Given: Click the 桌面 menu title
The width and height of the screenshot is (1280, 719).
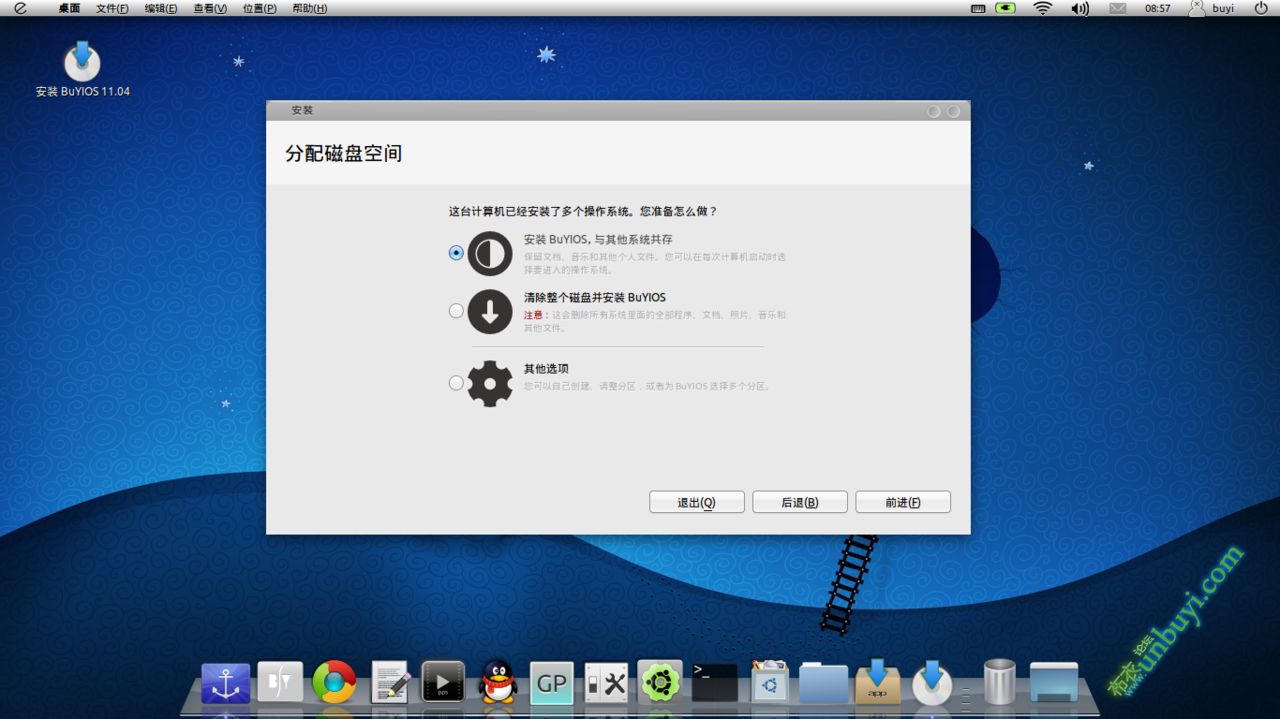Looking at the screenshot, I should (x=69, y=8).
